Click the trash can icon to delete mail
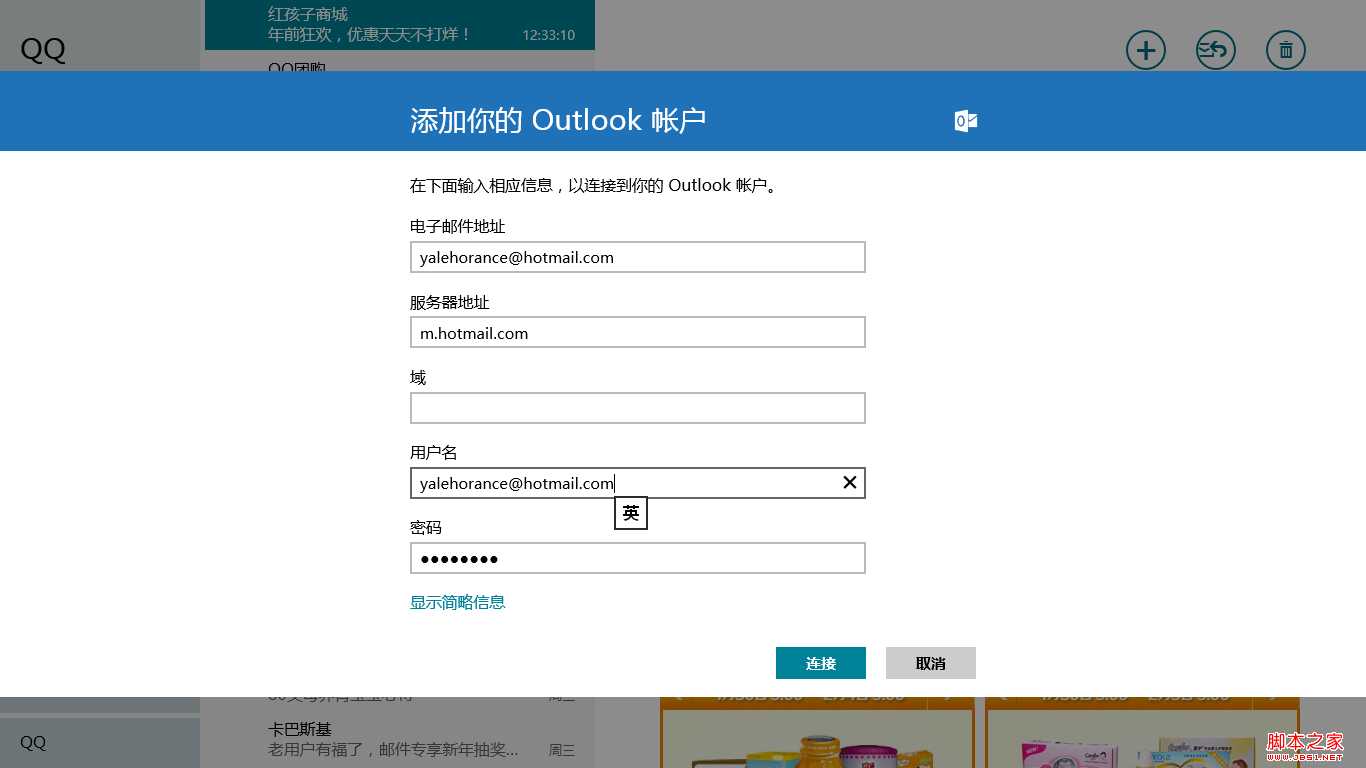 pyautogui.click(x=1286, y=49)
